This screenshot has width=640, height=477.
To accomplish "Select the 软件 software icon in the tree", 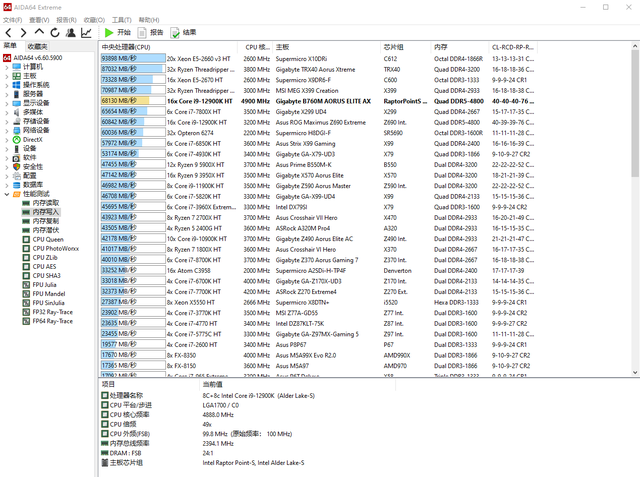I will click(x=17, y=158).
